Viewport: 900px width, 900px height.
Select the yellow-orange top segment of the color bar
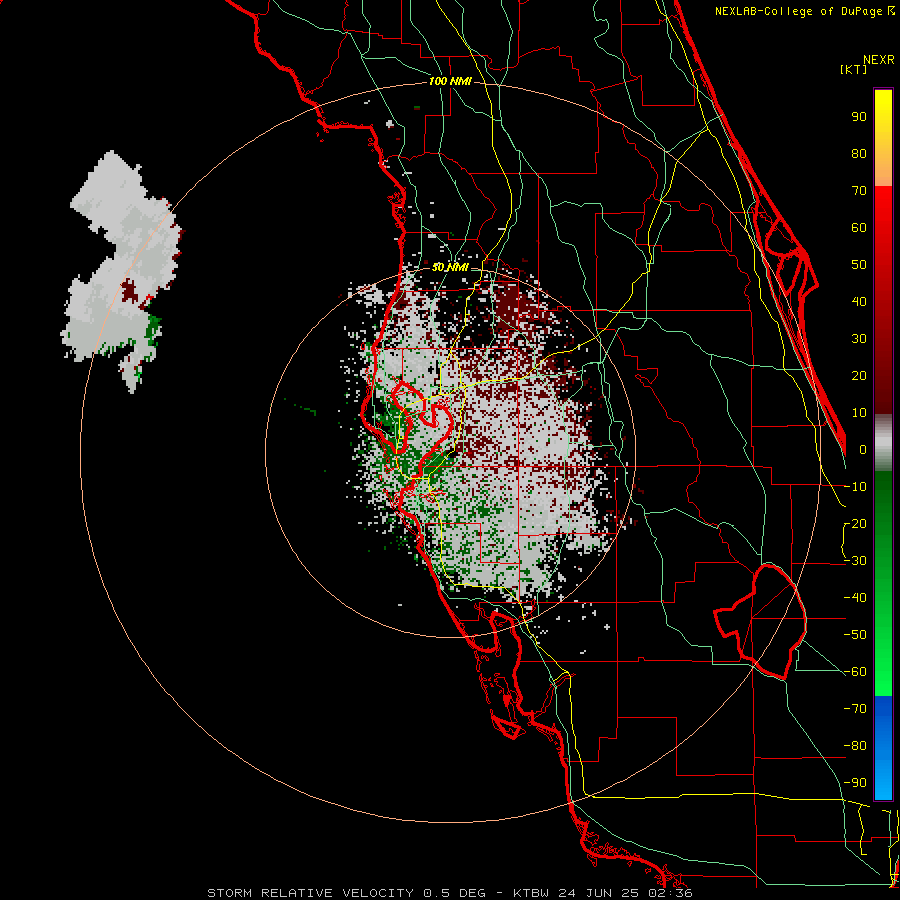point(883,138)
